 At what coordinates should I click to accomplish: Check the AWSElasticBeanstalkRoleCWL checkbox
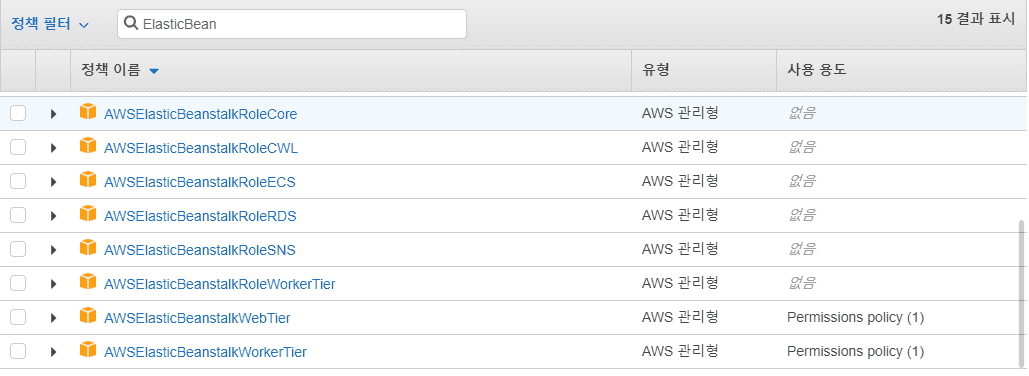point(18,148)
